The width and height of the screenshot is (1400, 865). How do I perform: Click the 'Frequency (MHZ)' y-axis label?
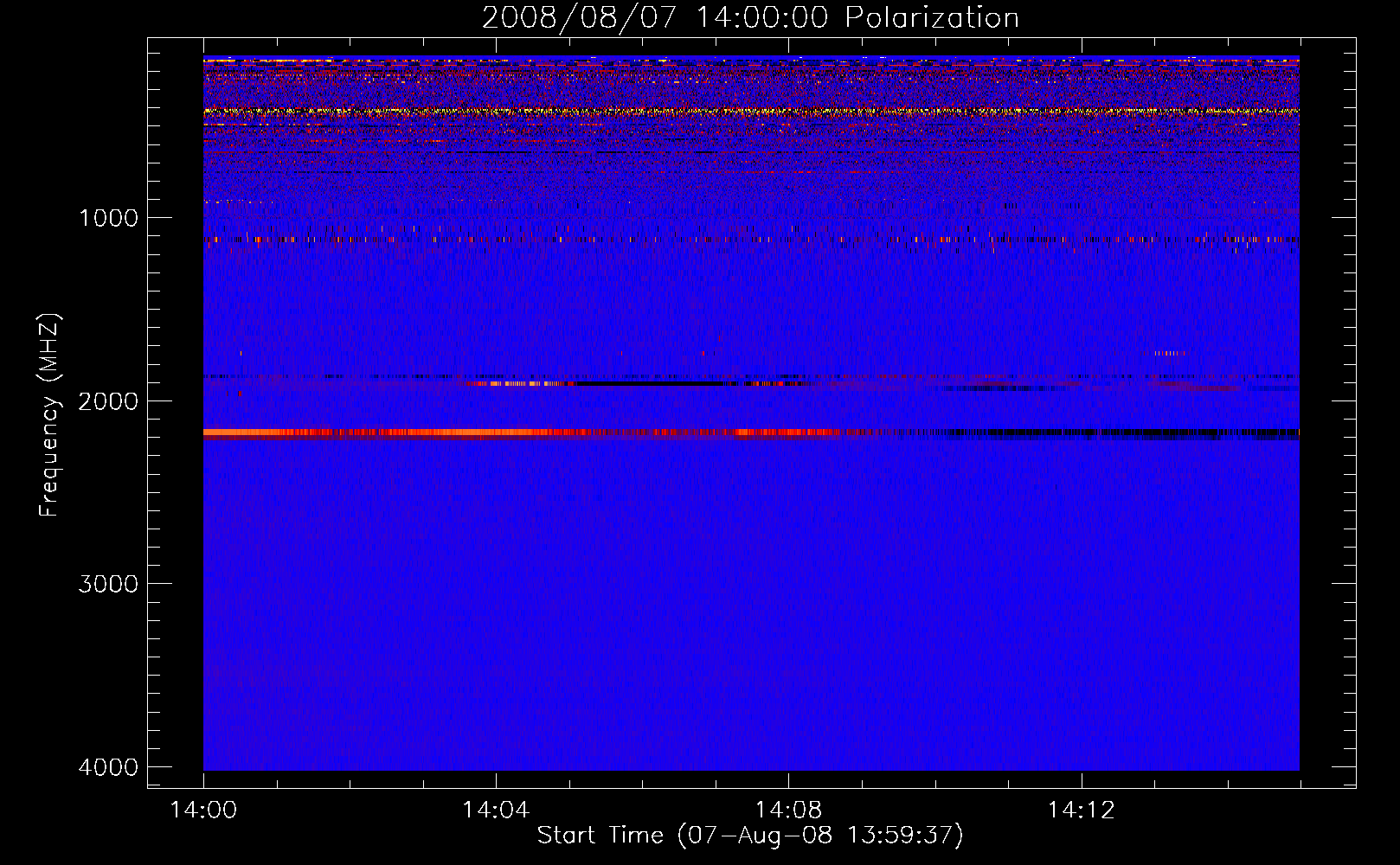pos(50,415)
